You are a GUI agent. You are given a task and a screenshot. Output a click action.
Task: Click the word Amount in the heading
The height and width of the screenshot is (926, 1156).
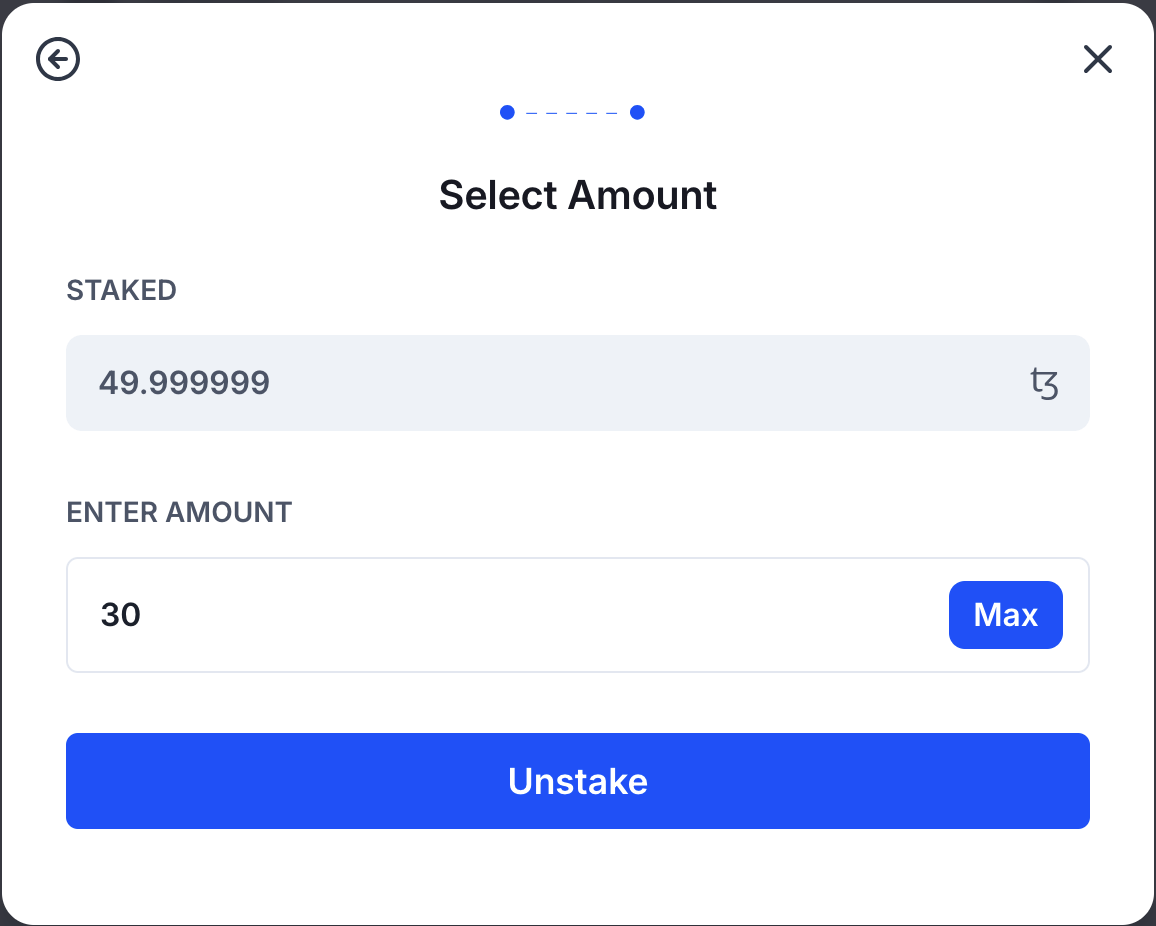click(x=643, y=195)
